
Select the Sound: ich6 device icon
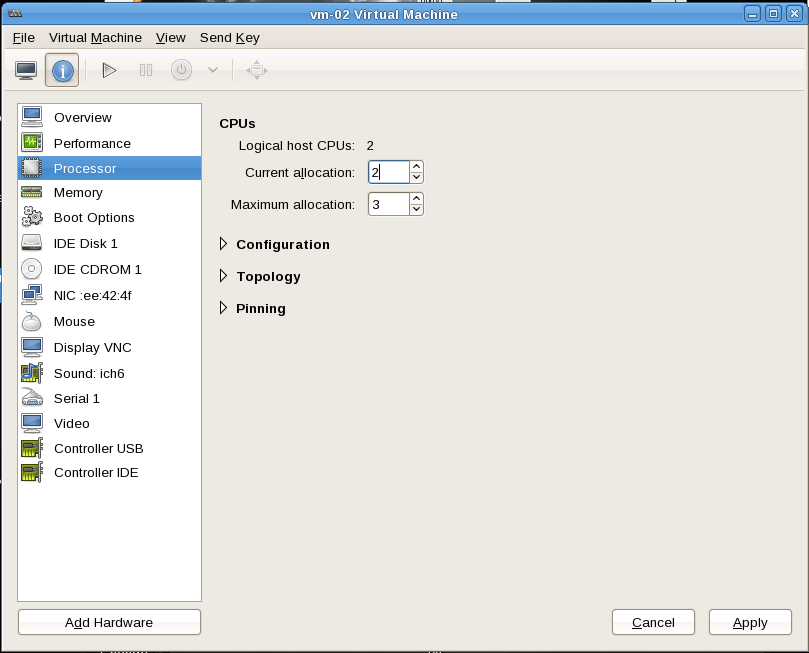pyautogui.click(x=32, y=373)
